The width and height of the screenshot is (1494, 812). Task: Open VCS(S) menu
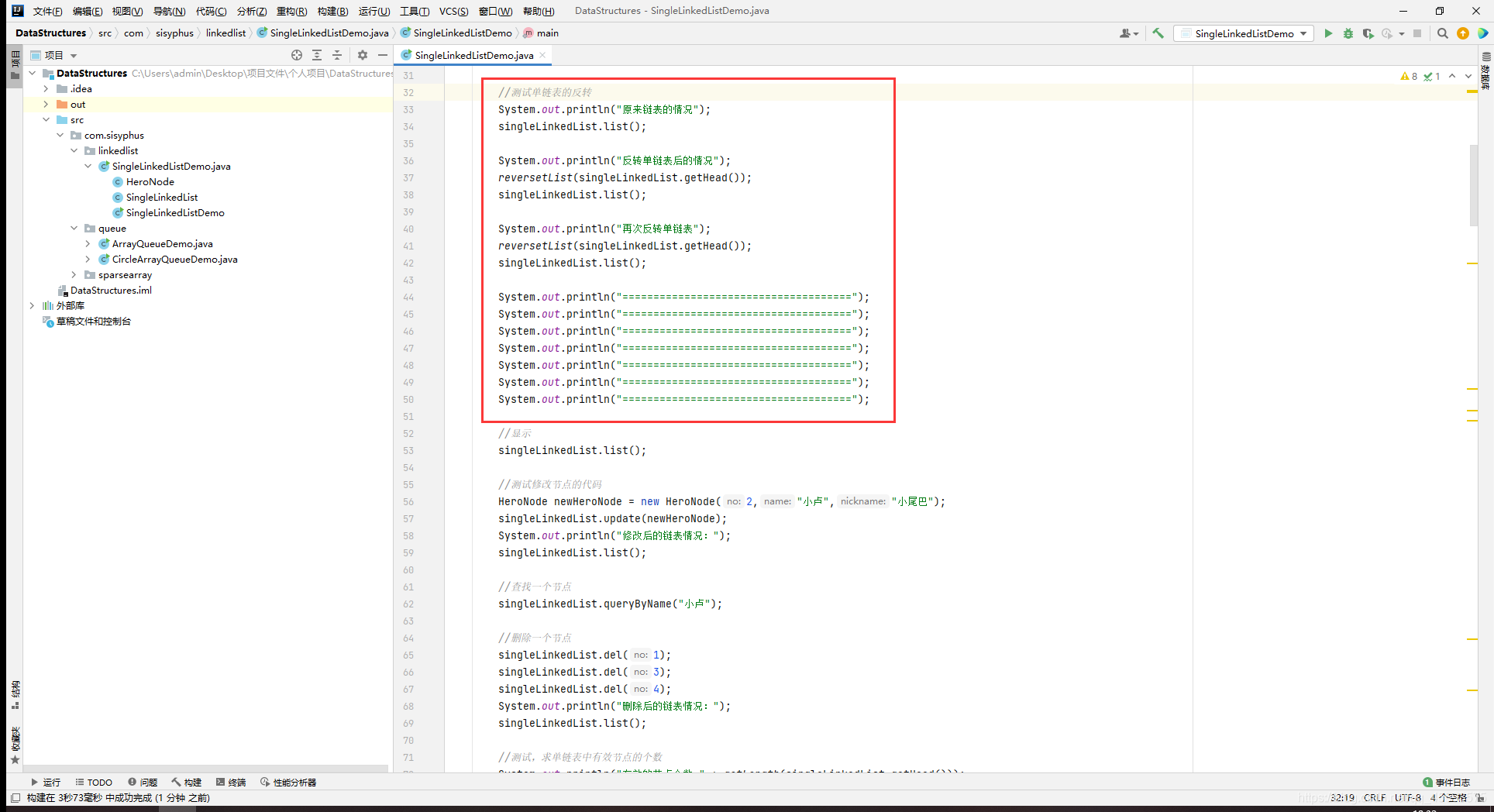453,11
